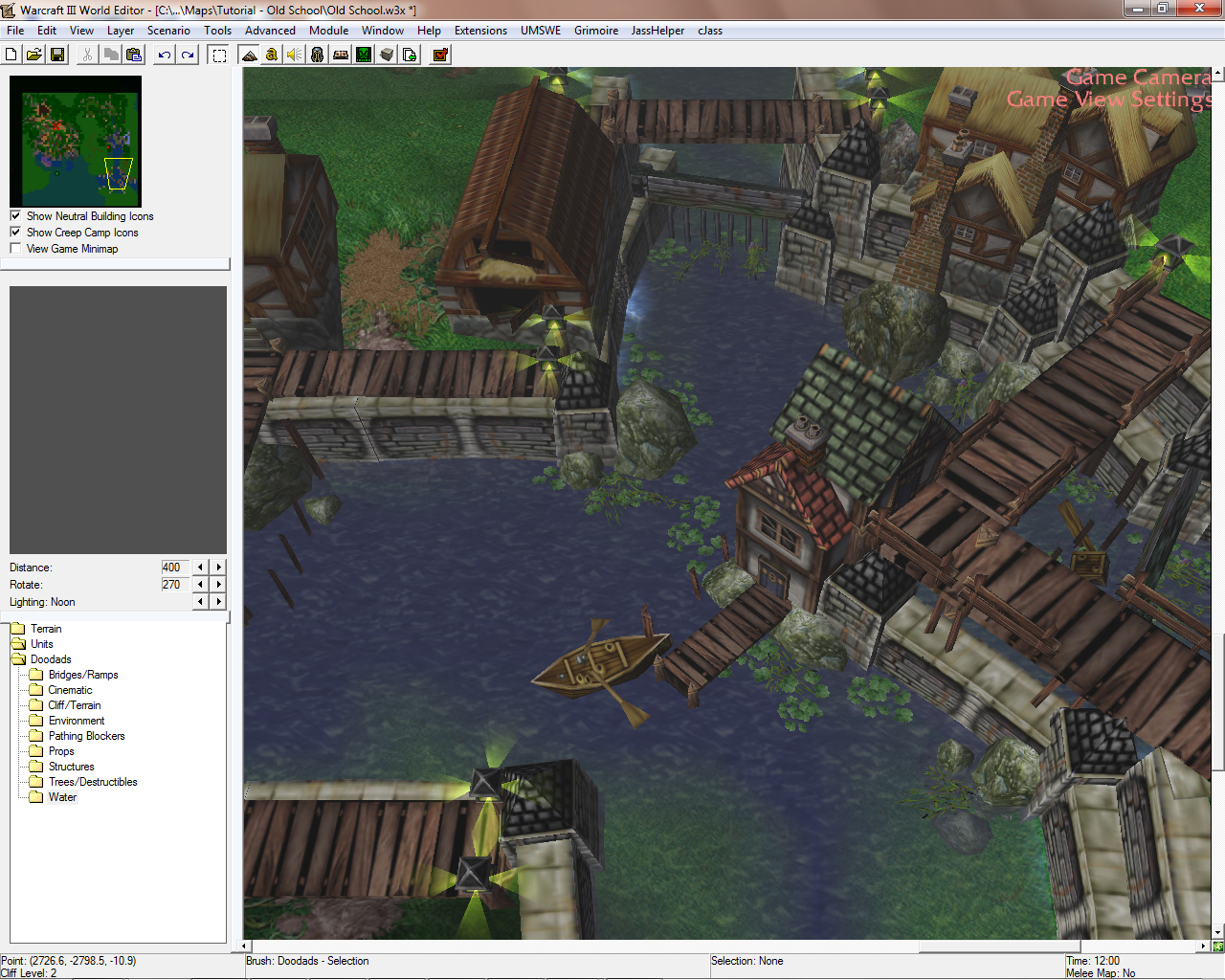This screenshot has width=1225, height=980.
Task: Click the Save map floppy icon
Action: coord(57,55)
